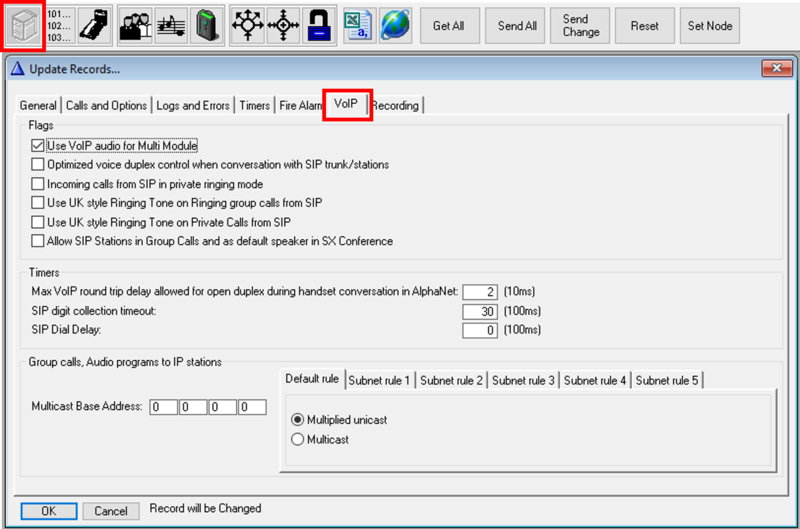Click the globe web icon

click(x=395, y=26)
